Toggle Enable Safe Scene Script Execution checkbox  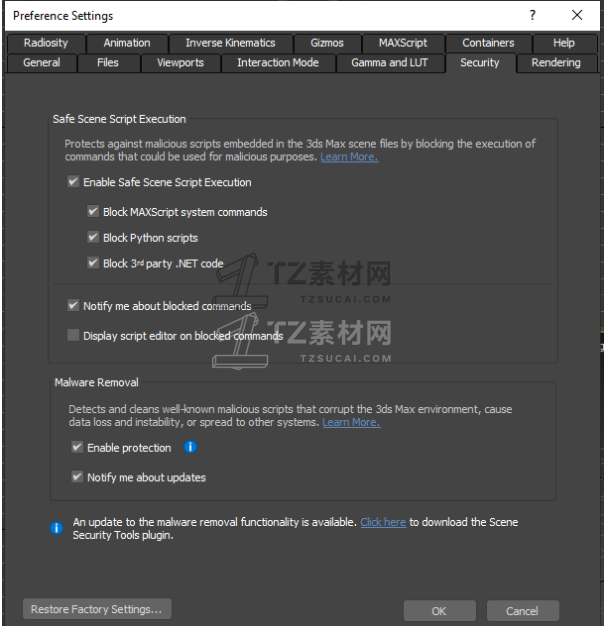(x=73, y=182)
